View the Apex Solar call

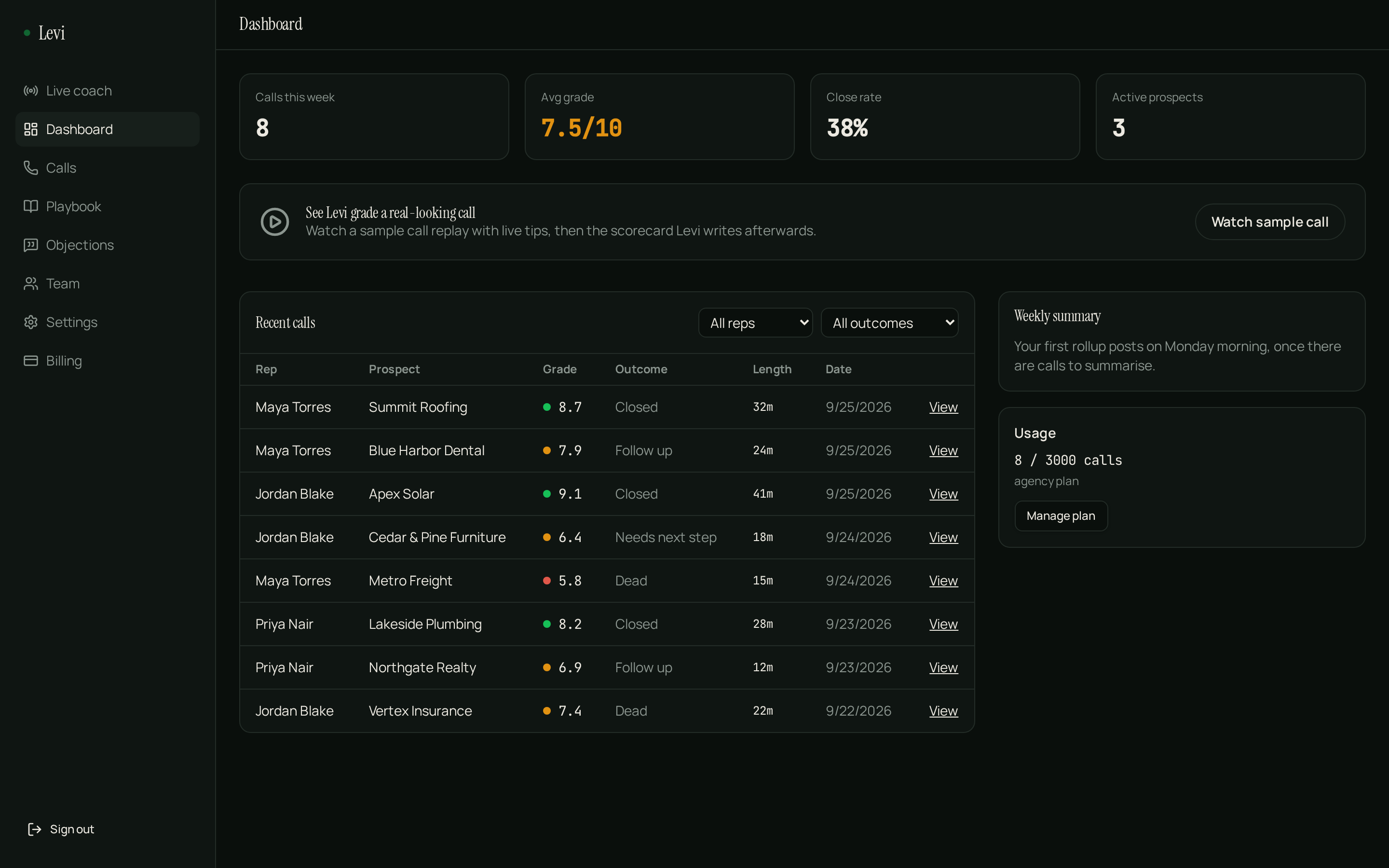(x=943, y=494)
